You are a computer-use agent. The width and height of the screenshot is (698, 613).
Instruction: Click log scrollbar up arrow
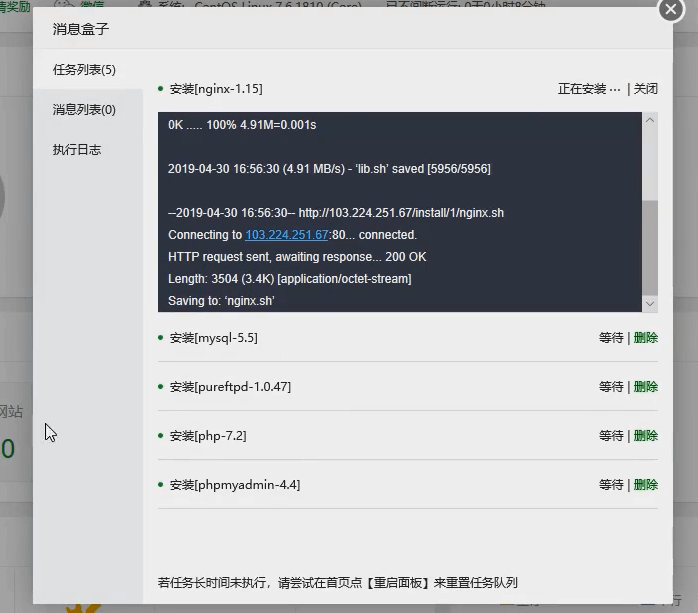(x=650, y=120)
